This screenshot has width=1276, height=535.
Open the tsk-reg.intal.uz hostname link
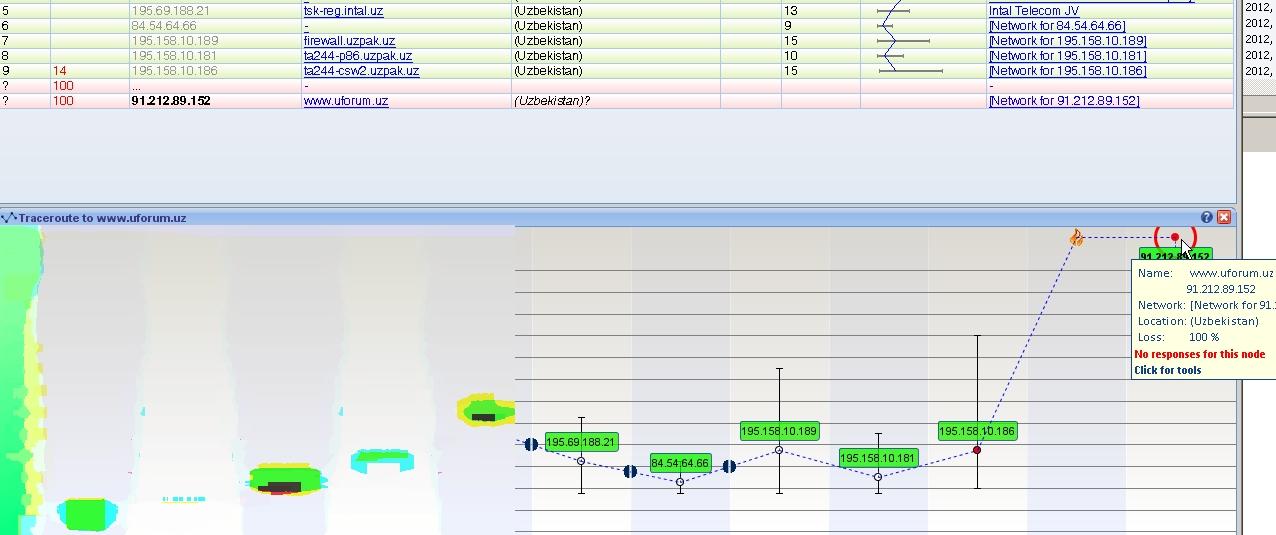pos(343,11)
